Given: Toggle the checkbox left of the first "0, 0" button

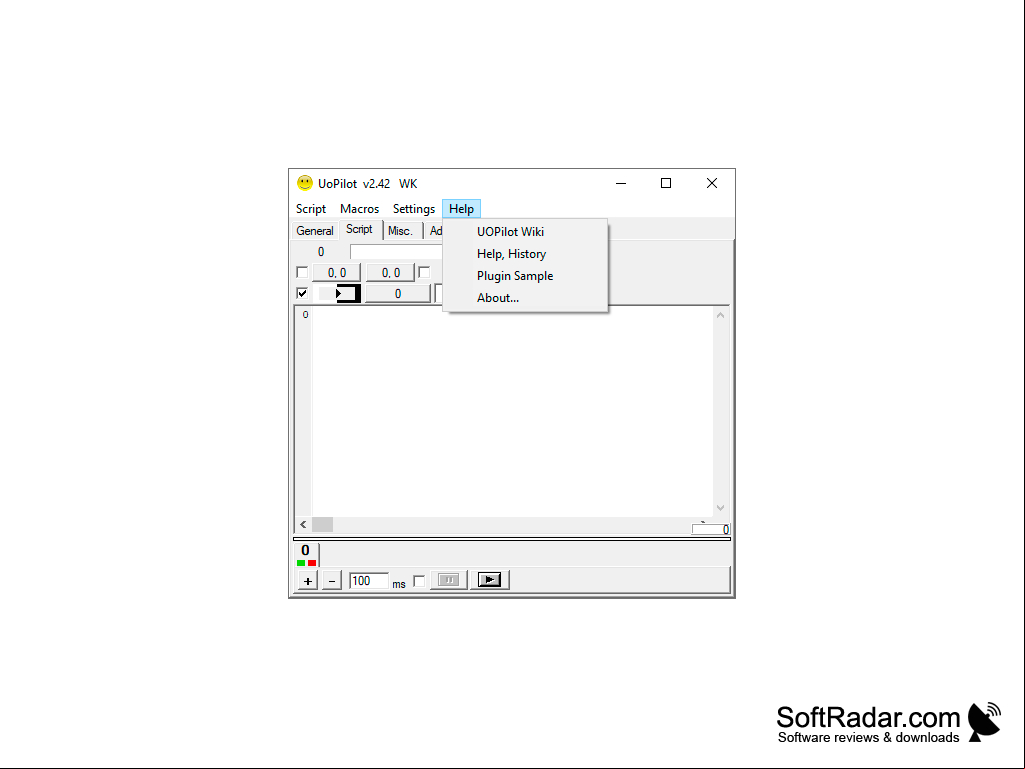Looking at the screenshot, I should tap(302, 272).
